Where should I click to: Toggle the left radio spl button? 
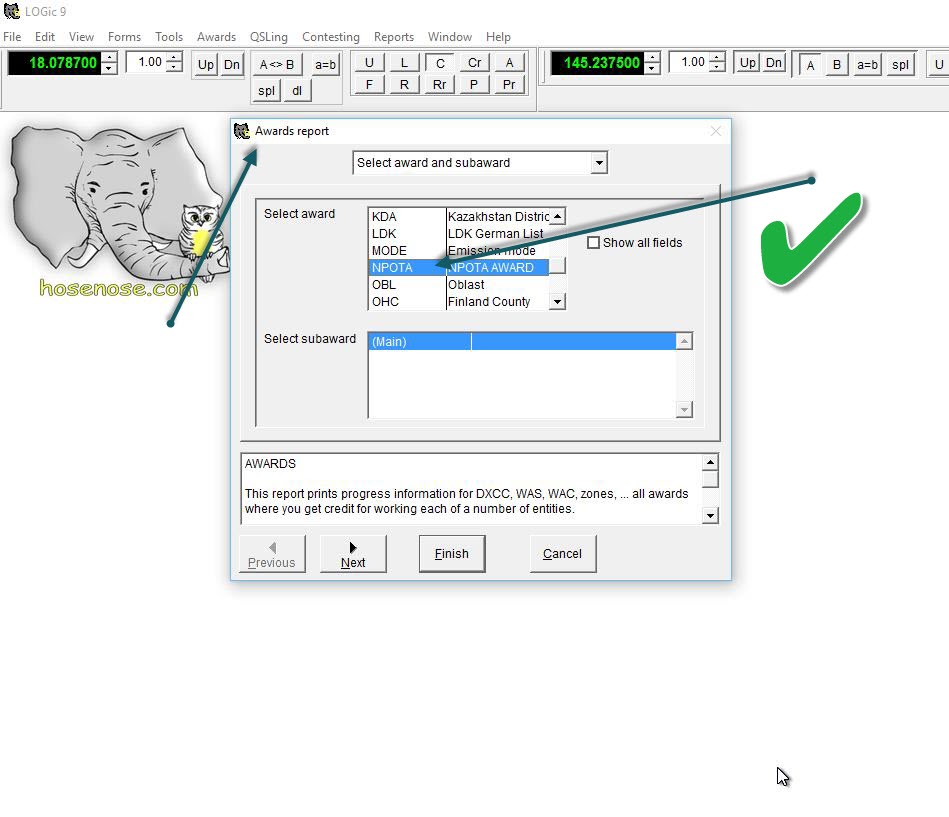pos(266,91)
